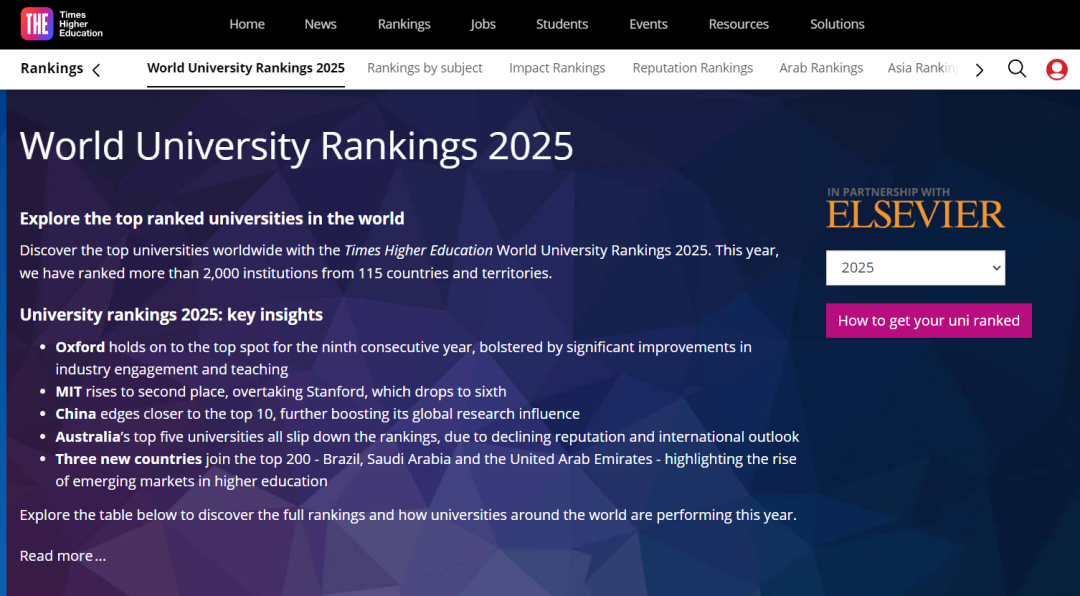Open the Solutions menu
Viewport: 1080px width, 596px height.
[837, 24]
